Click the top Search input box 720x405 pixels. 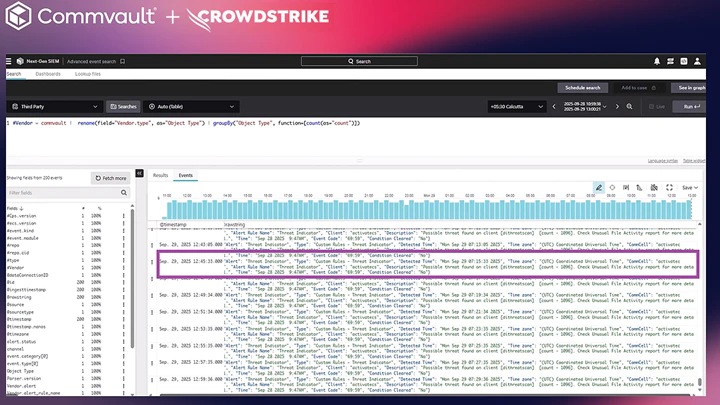tap(359, 61)
